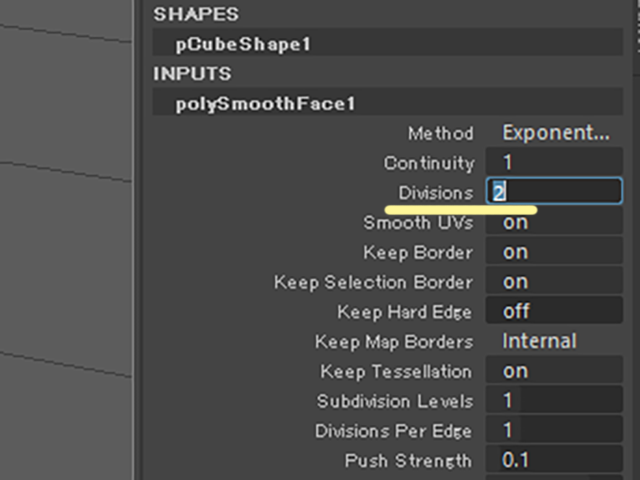The width and height of the screenshot is (640, 480).
Task: Toggle the Keep Tessellation value
Action: pos(554,371)
